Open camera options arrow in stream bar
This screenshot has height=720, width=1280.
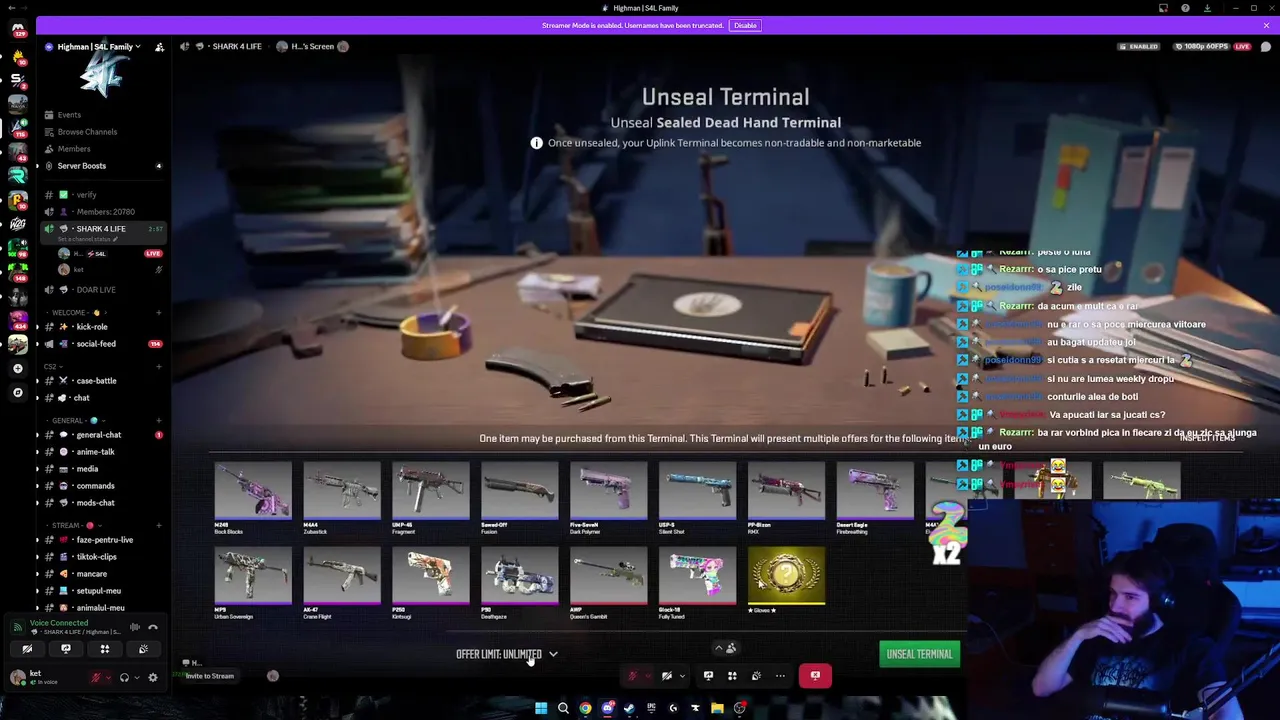[x=682, y=676]
